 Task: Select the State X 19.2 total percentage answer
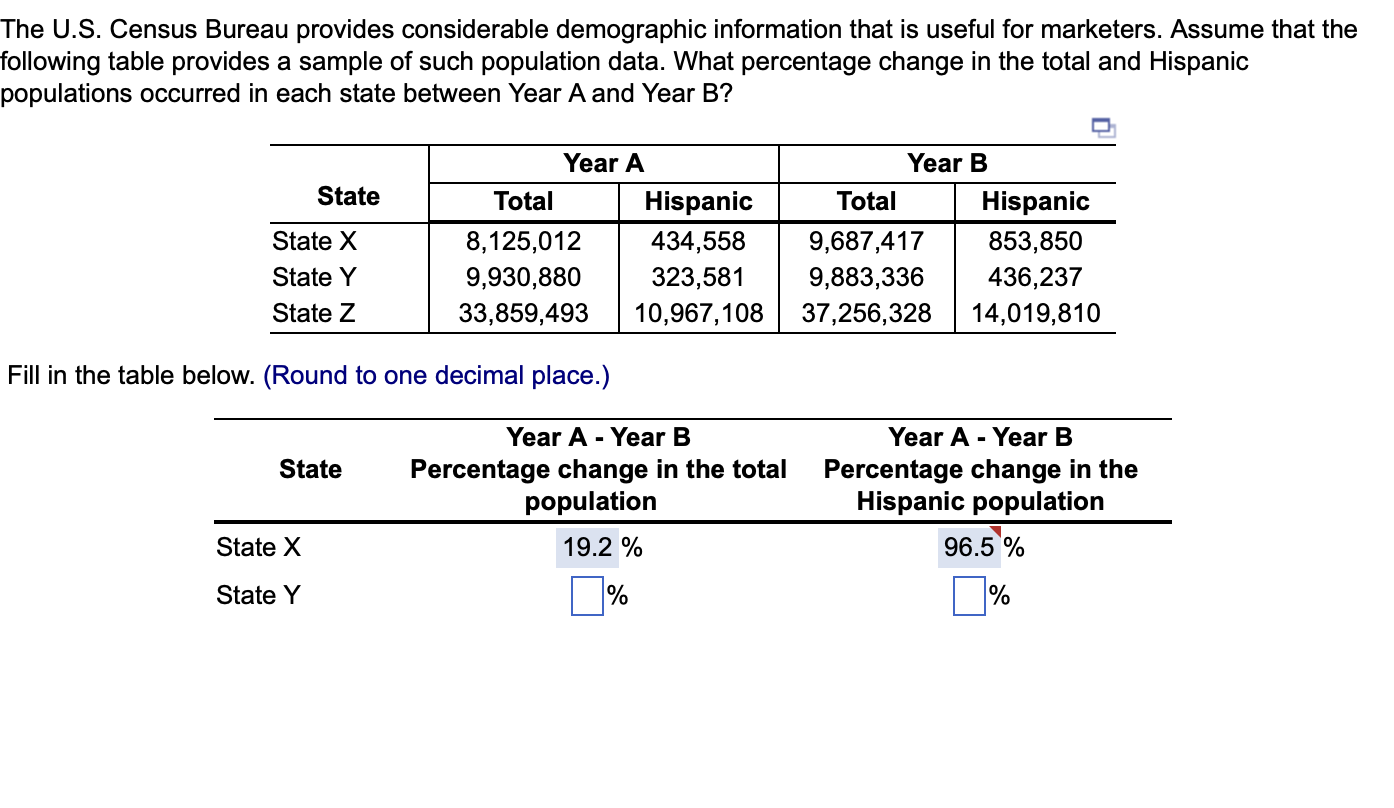pyautogui.click(x=587, y=548)
